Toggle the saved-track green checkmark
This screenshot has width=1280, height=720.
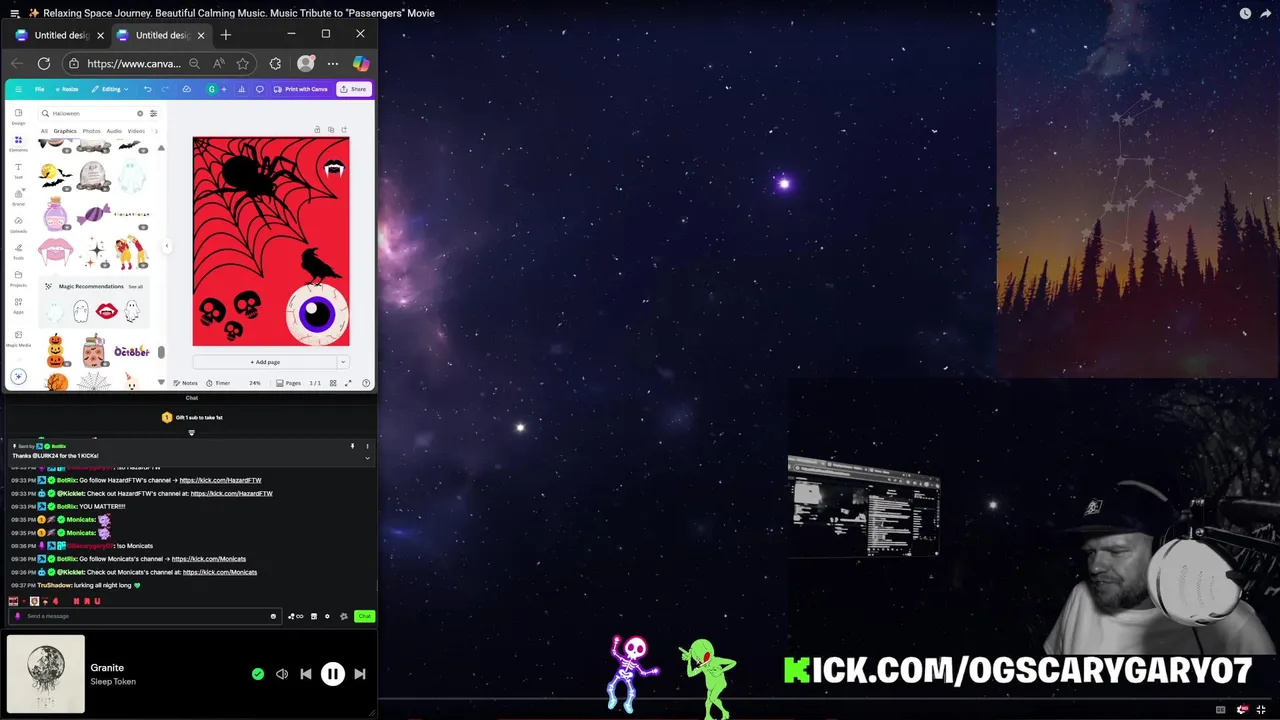(258, 674)
